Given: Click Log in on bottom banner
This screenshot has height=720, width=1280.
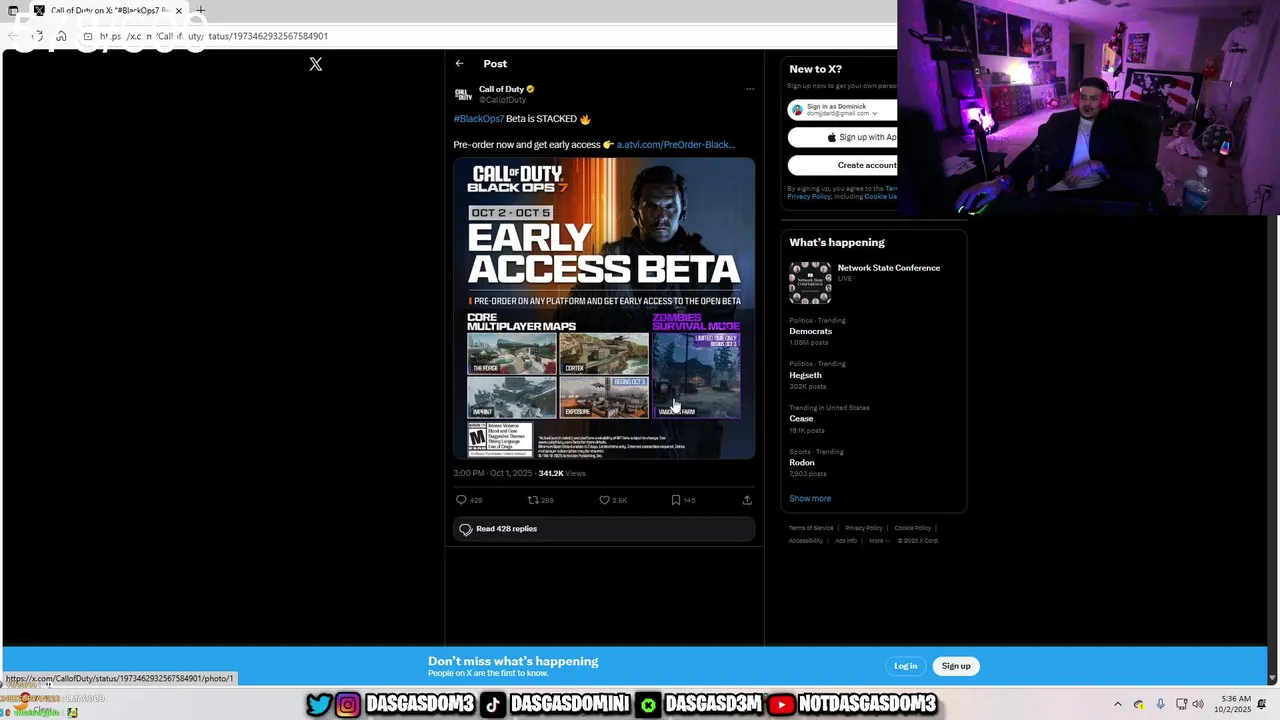Looking at the screenshot, I should click(x=905, y=666).
